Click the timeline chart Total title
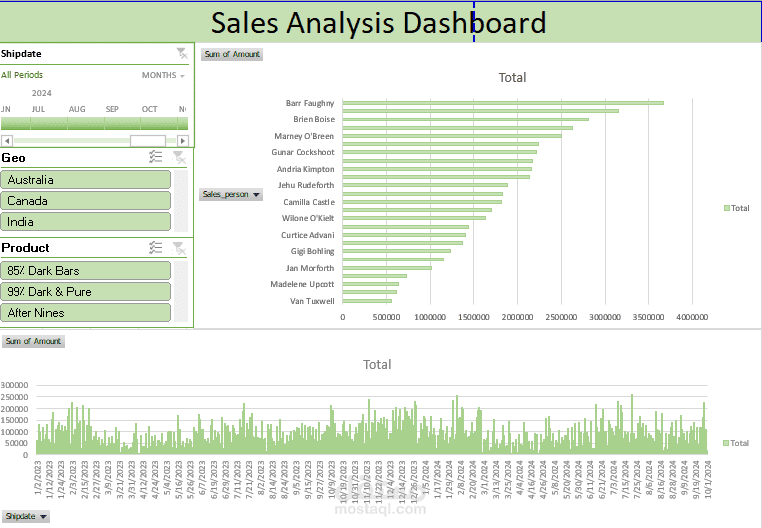 pos(377,364)
